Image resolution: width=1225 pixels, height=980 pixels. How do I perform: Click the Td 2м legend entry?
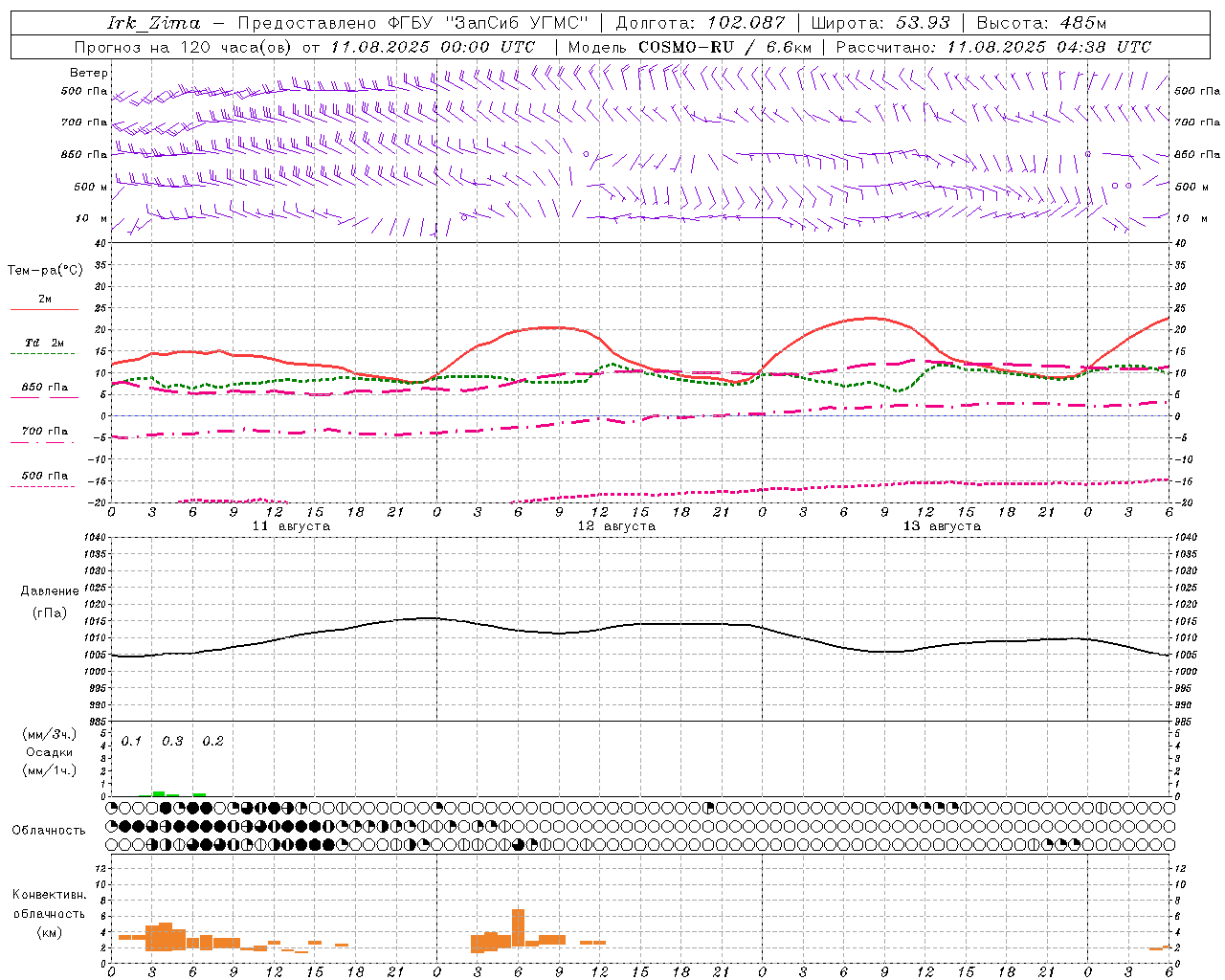click(44, 343)
